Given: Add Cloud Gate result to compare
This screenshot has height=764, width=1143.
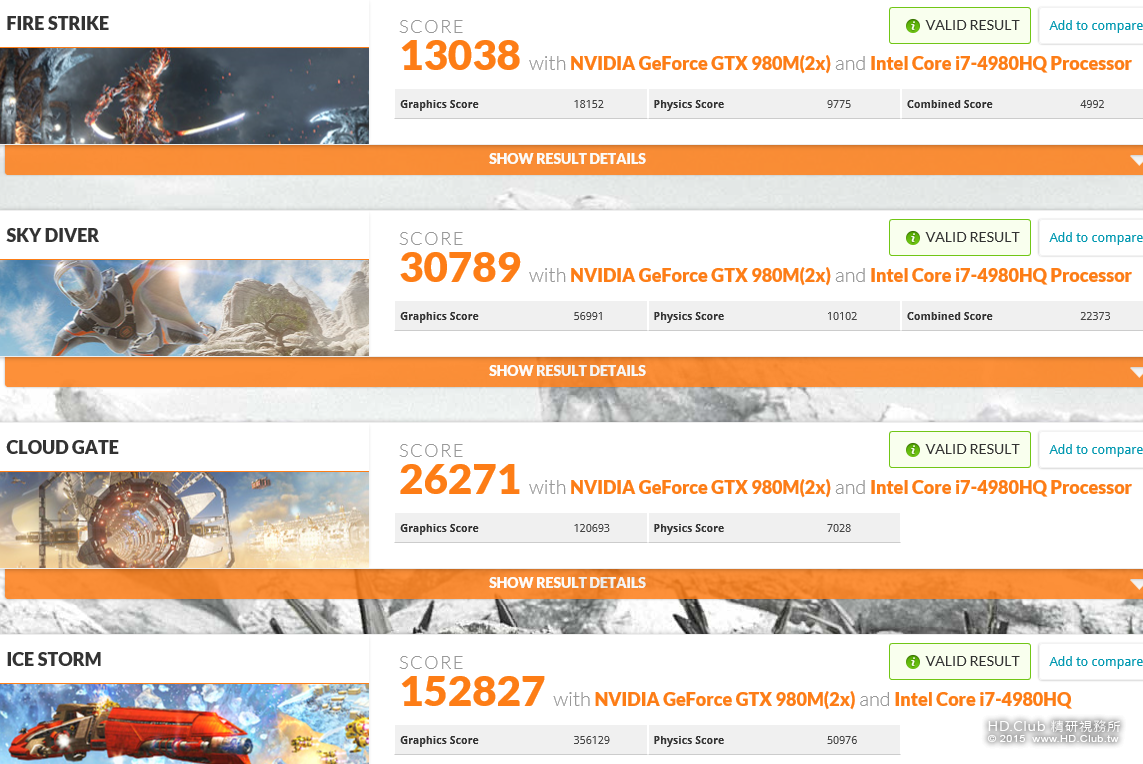Looking at the screenshot, I should tap(1095, 450).
